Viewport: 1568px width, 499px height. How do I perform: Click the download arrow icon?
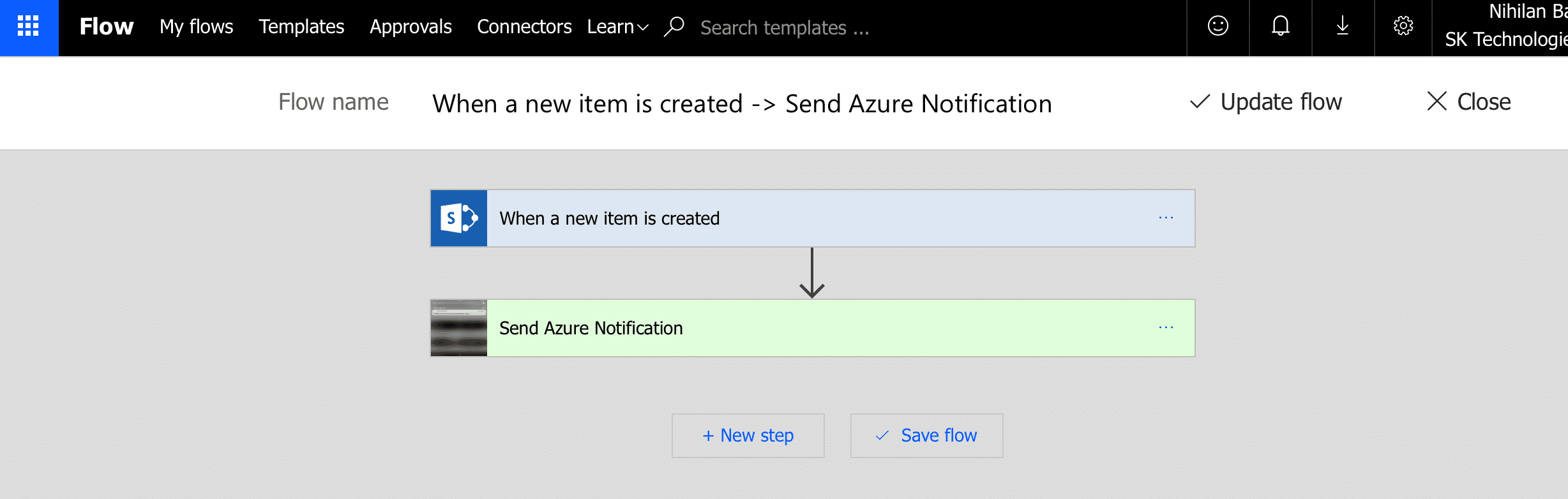(x=1343, y=26)
